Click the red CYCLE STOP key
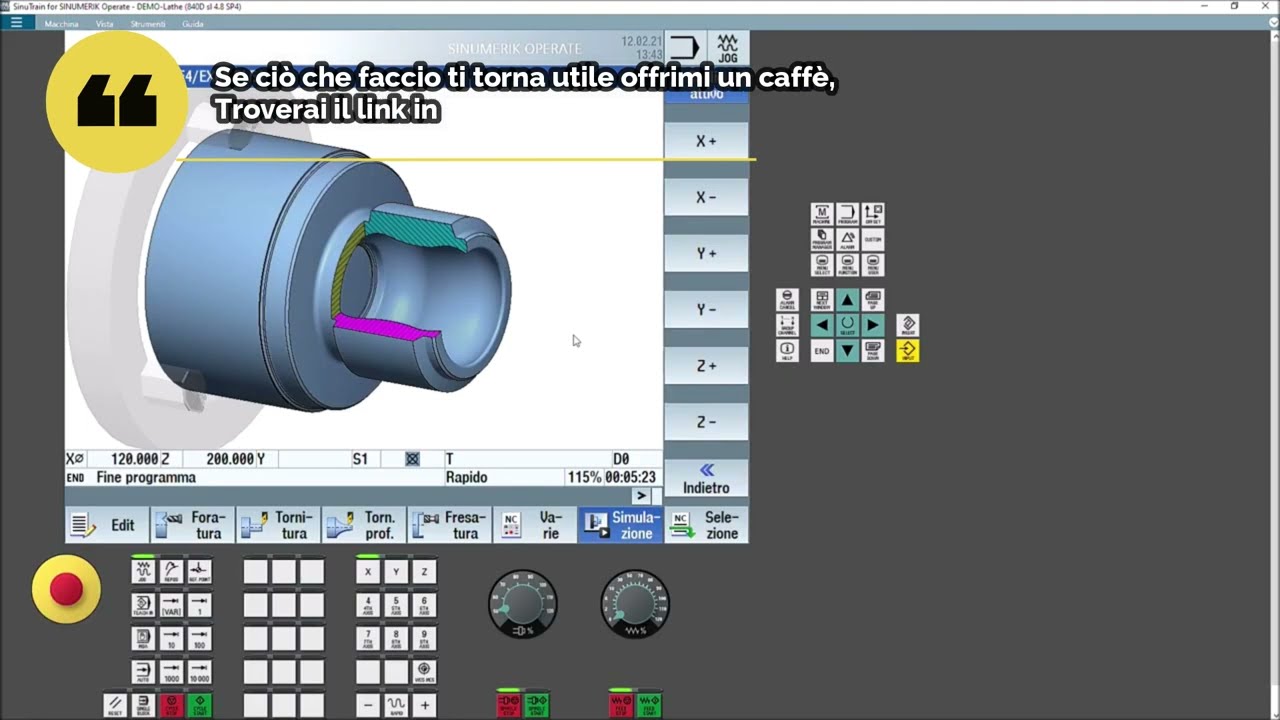 click(171, 705)
